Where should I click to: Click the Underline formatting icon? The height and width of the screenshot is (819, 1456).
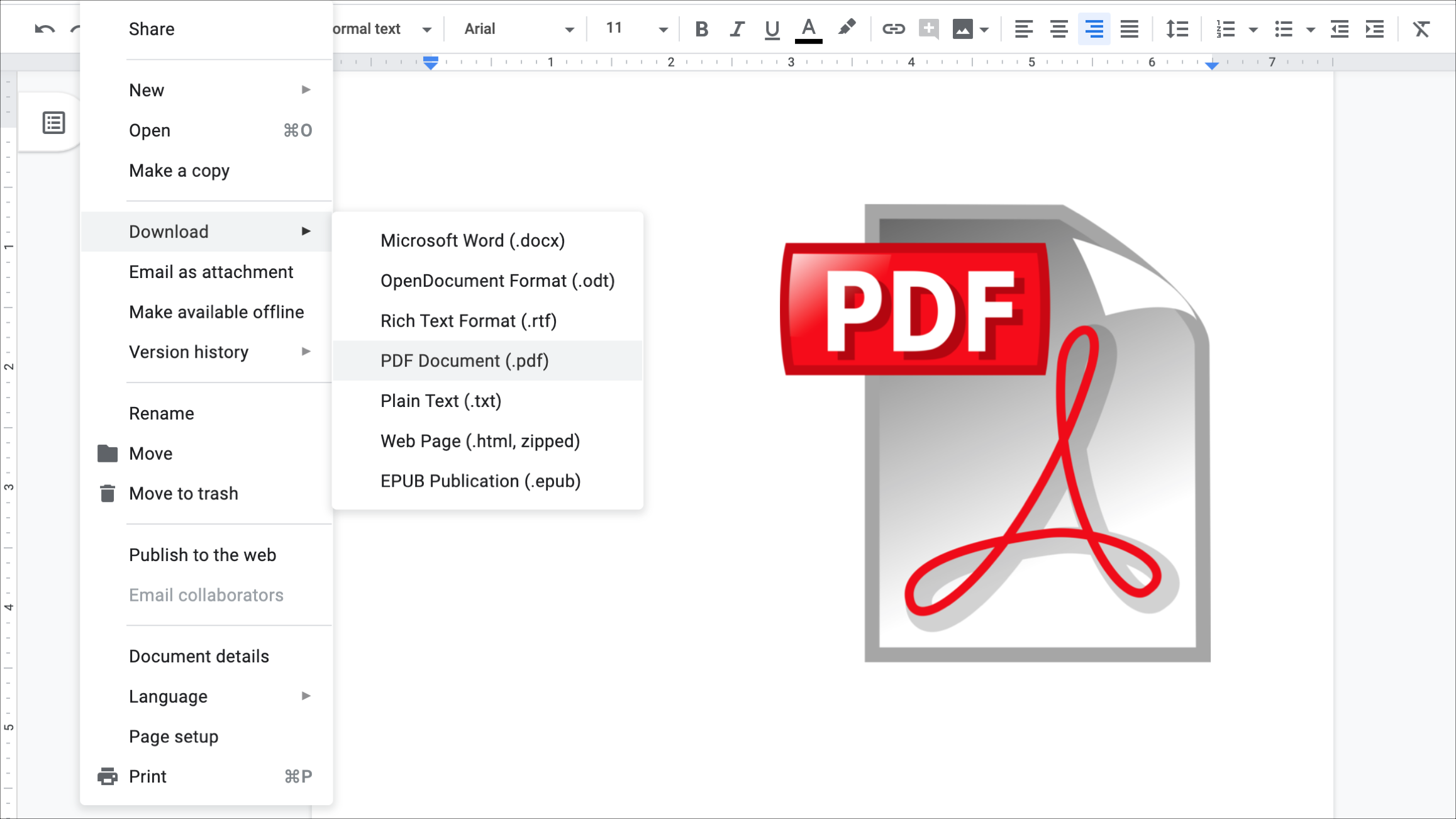click(771, 28)
